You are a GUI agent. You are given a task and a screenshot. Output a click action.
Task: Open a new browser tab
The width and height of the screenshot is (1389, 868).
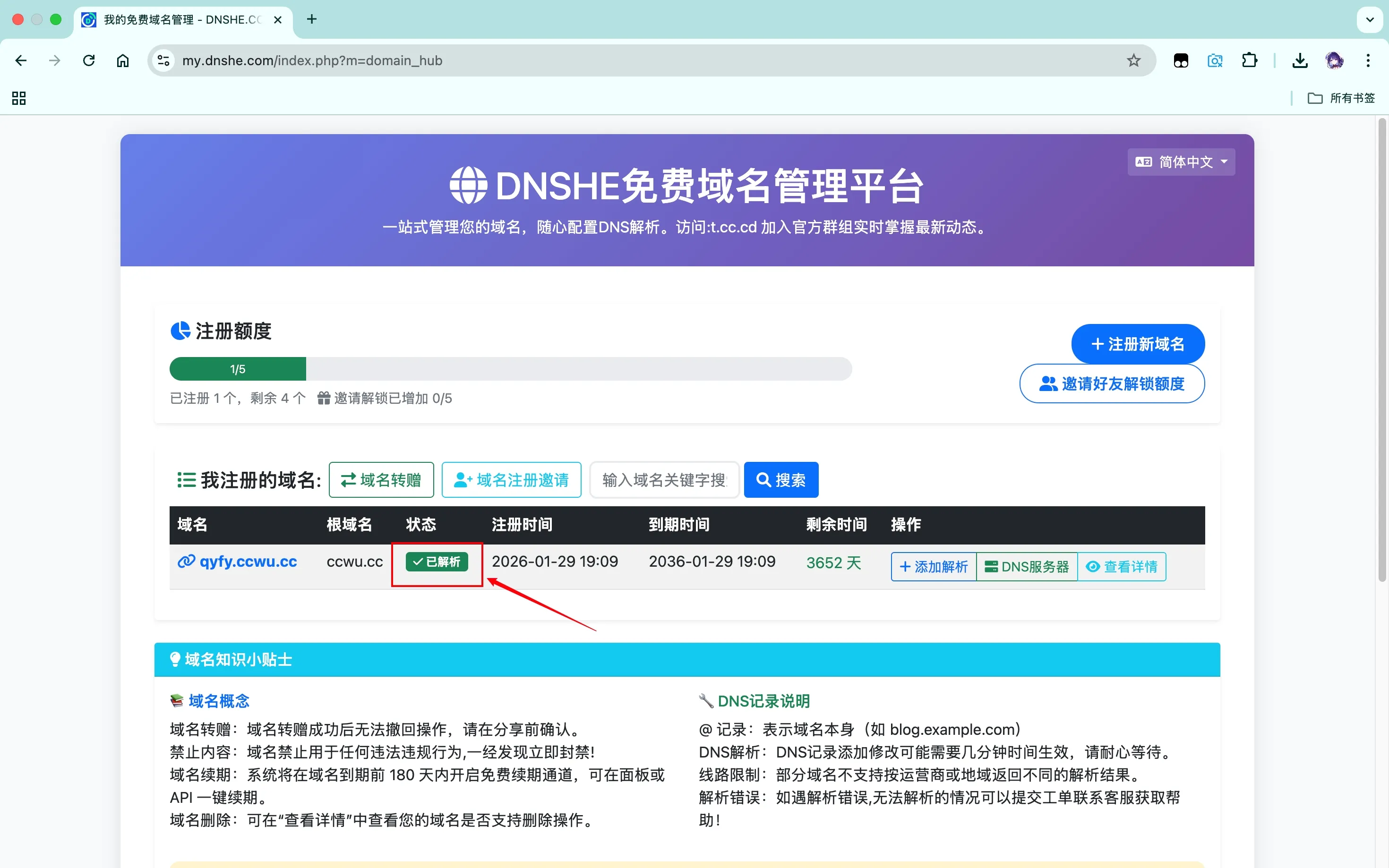[x=312, y=19]
